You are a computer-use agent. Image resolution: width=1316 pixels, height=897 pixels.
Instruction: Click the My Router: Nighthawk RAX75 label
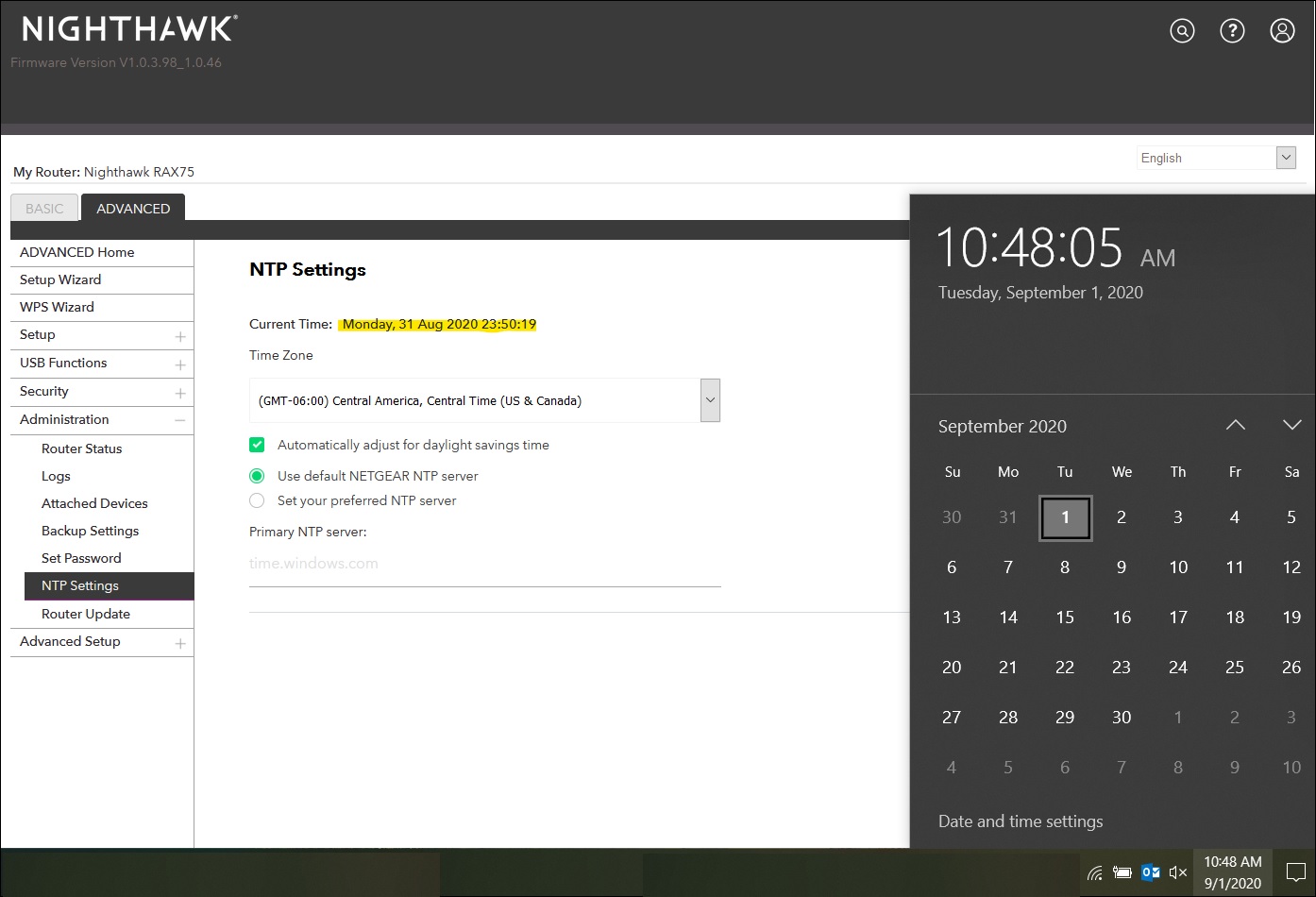pos(104,172)
